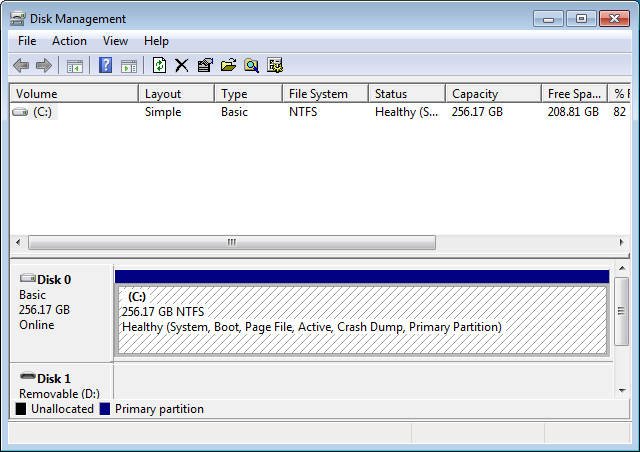Click the blue Primary partition legend swatch

[x=105, y=409]
